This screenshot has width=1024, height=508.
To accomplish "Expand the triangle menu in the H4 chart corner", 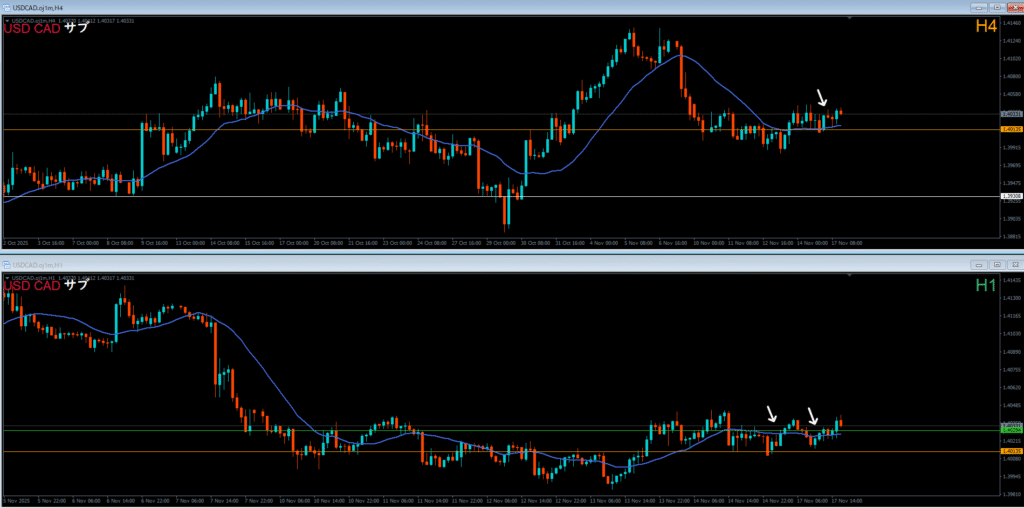I will (x=7, y=22).
